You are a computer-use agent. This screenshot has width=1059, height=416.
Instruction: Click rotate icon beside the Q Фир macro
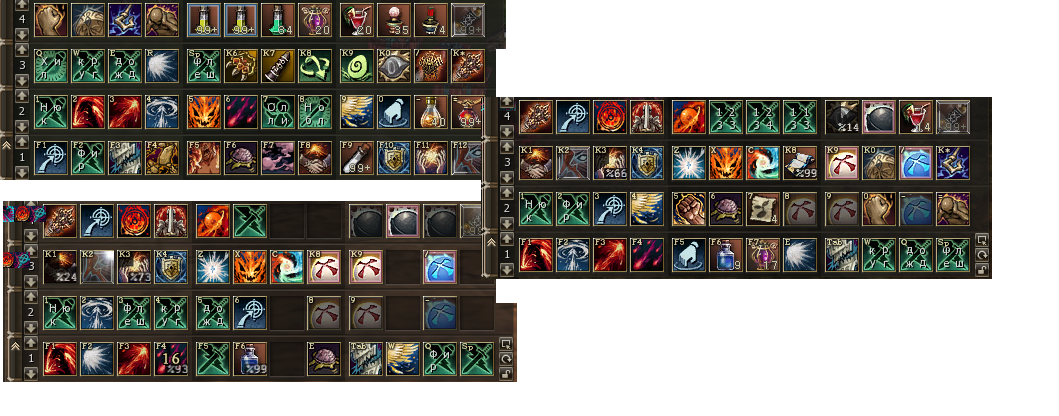[x=505, y=358]
